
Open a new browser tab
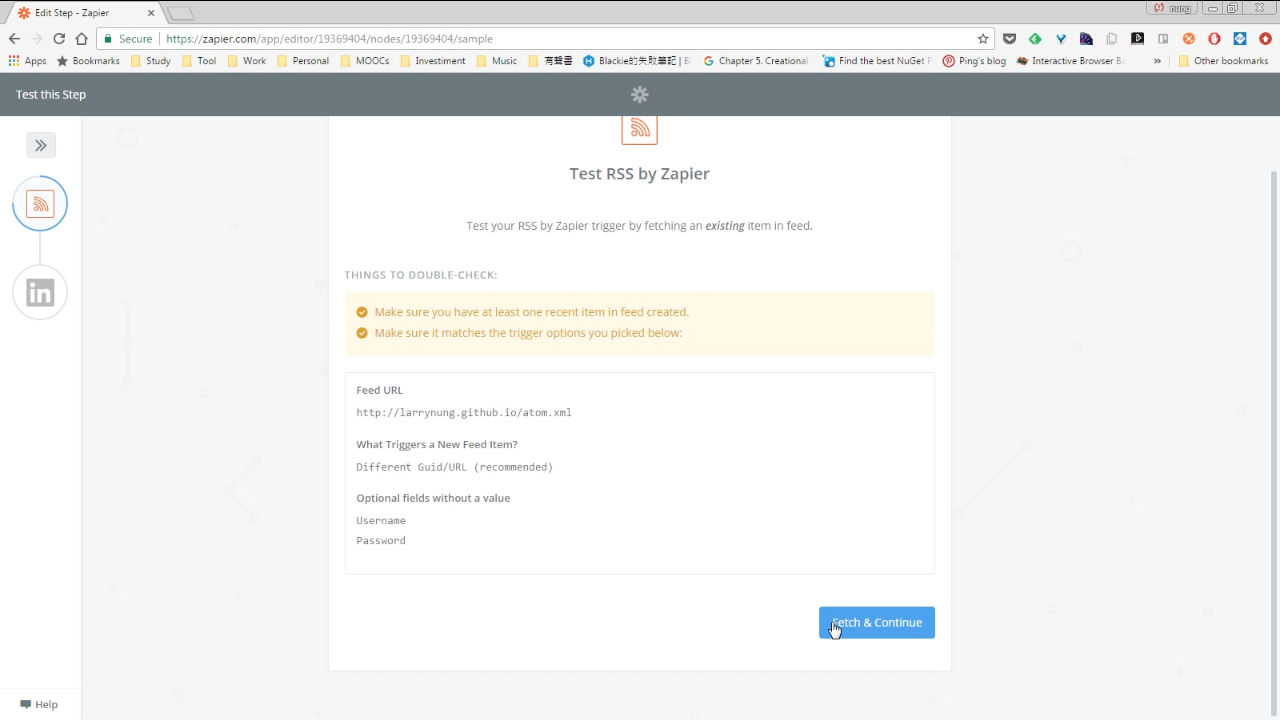[x=181, y=14]
